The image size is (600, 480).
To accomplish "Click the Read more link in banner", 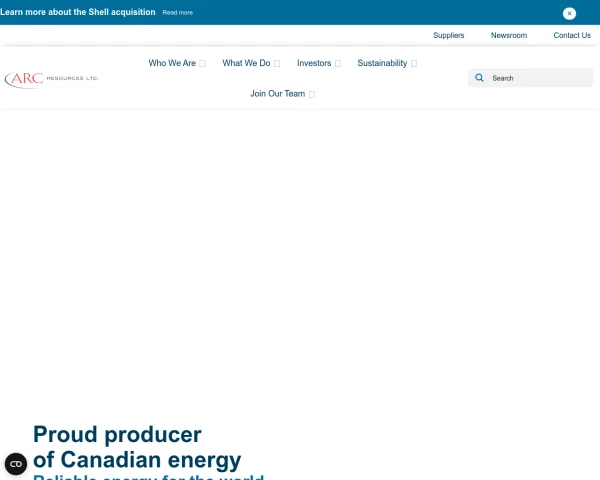I will tap(178, 13).
